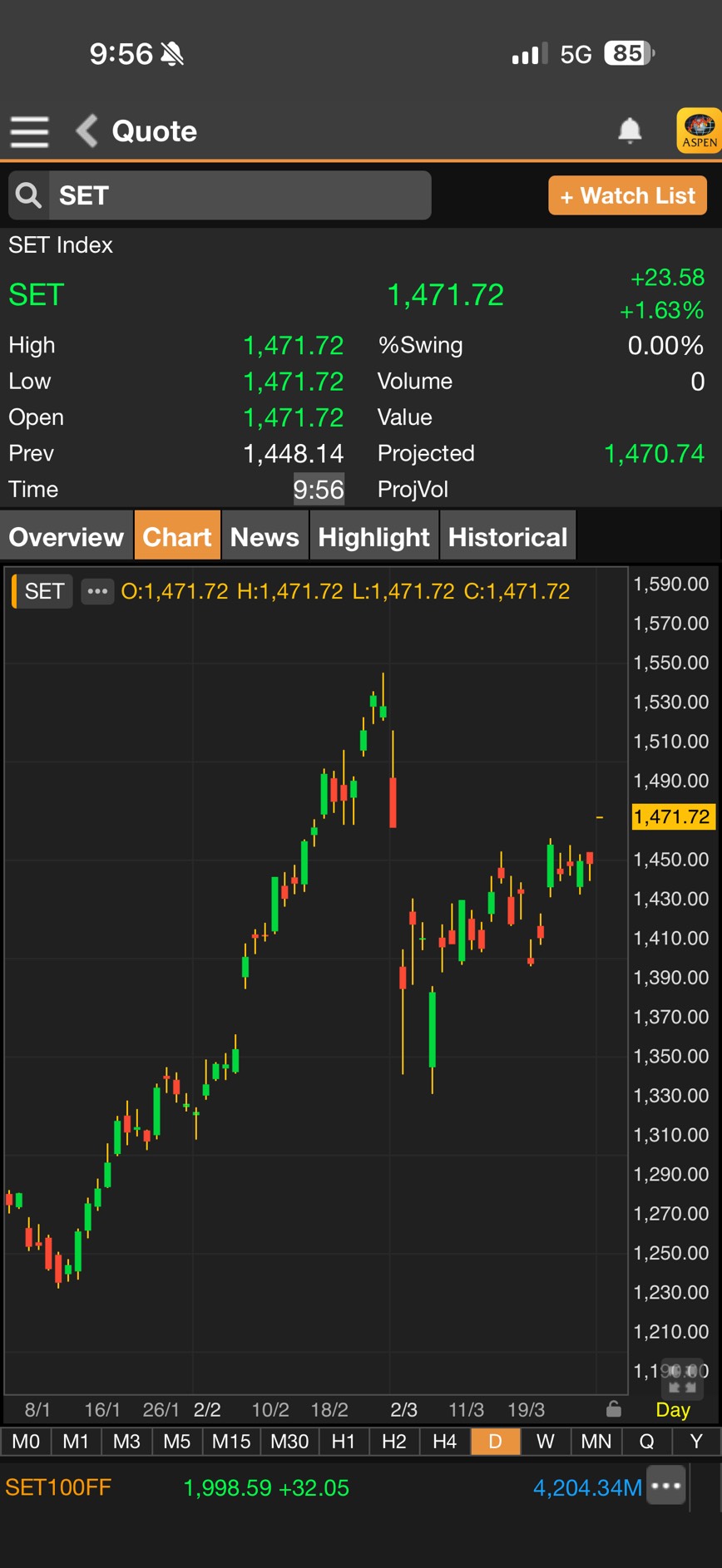Toggle the chart scroll lock icon
Image resolution: width=722 pixels, height=1568 pixels.
pyautogui.click(x=614, y=1409)
